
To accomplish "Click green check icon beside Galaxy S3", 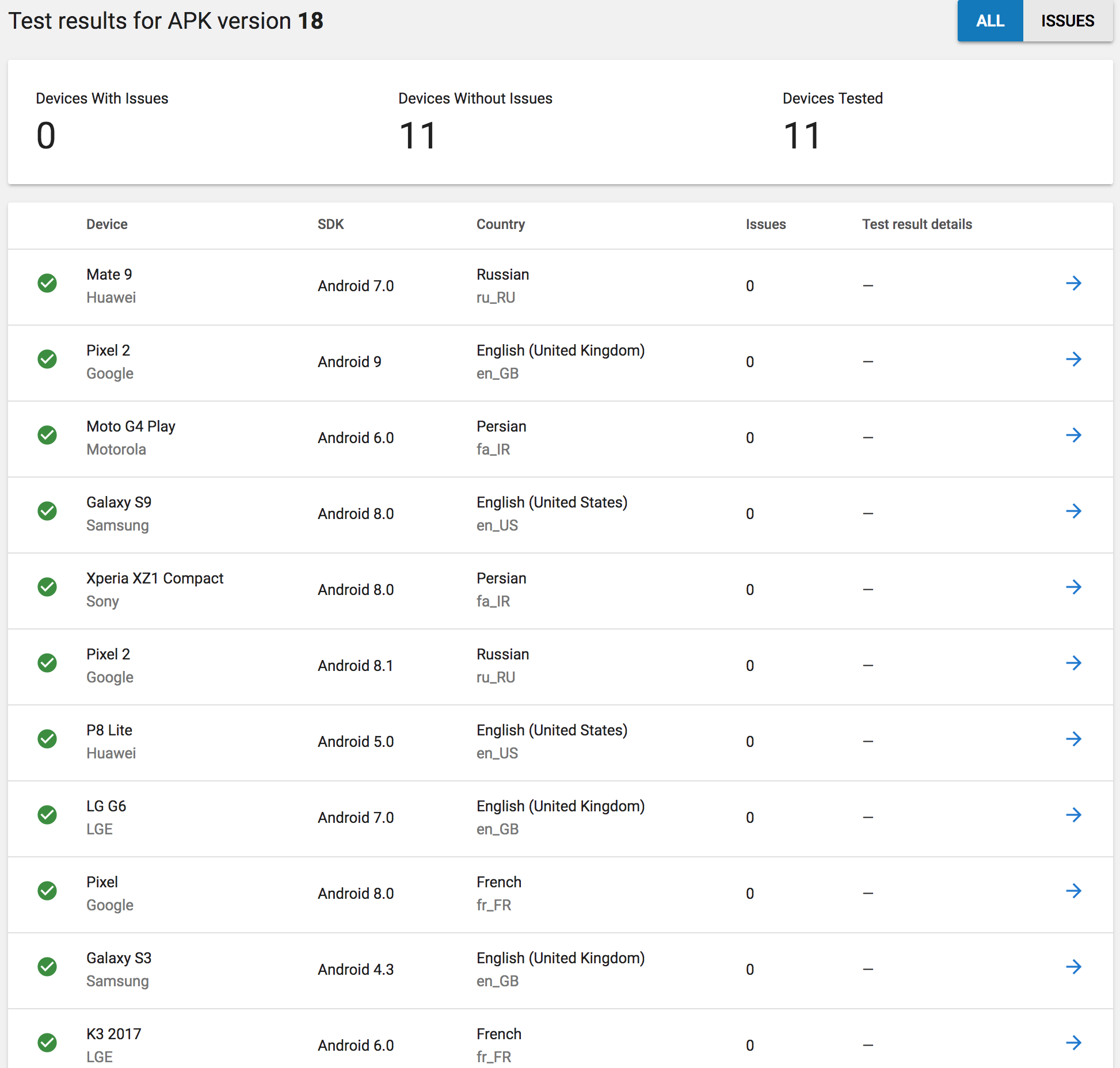I will pos(47,967).
